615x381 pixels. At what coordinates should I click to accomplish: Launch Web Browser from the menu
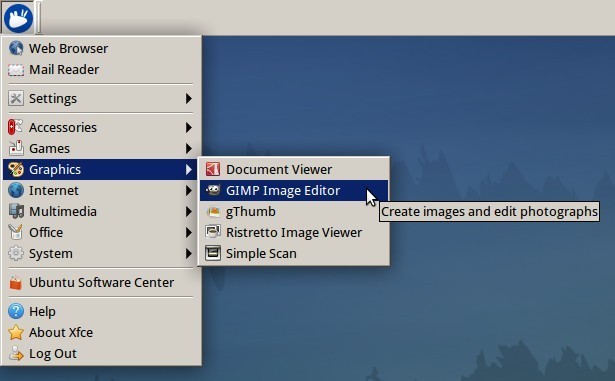[x=101, y=48]
